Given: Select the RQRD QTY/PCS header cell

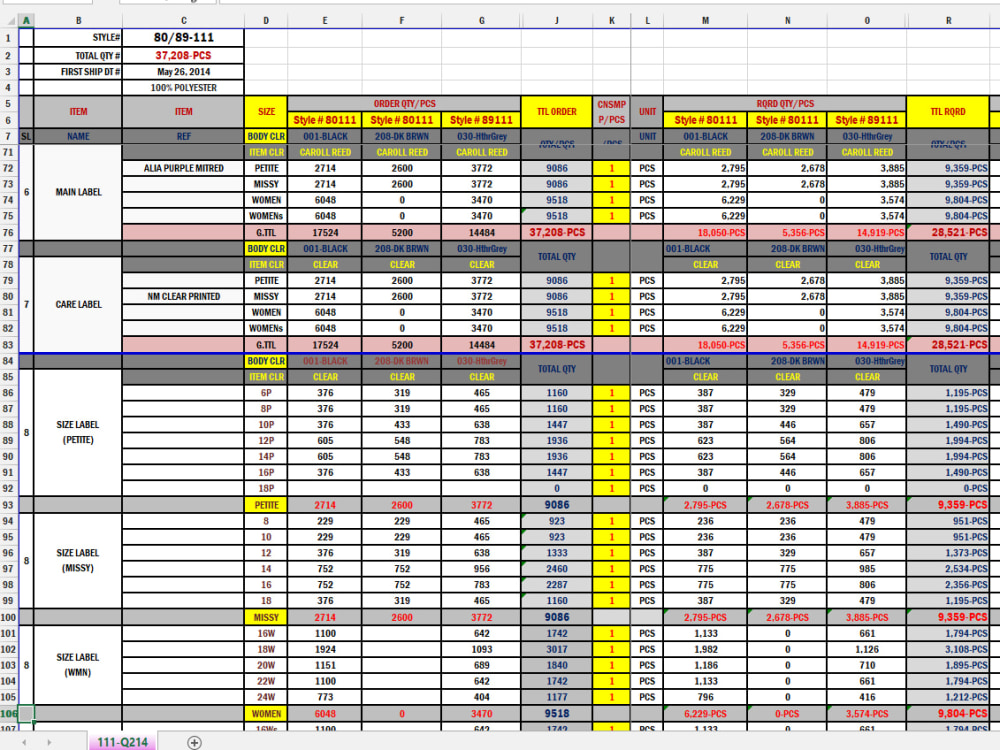Looking at the screenshot, I should (785, 103).
